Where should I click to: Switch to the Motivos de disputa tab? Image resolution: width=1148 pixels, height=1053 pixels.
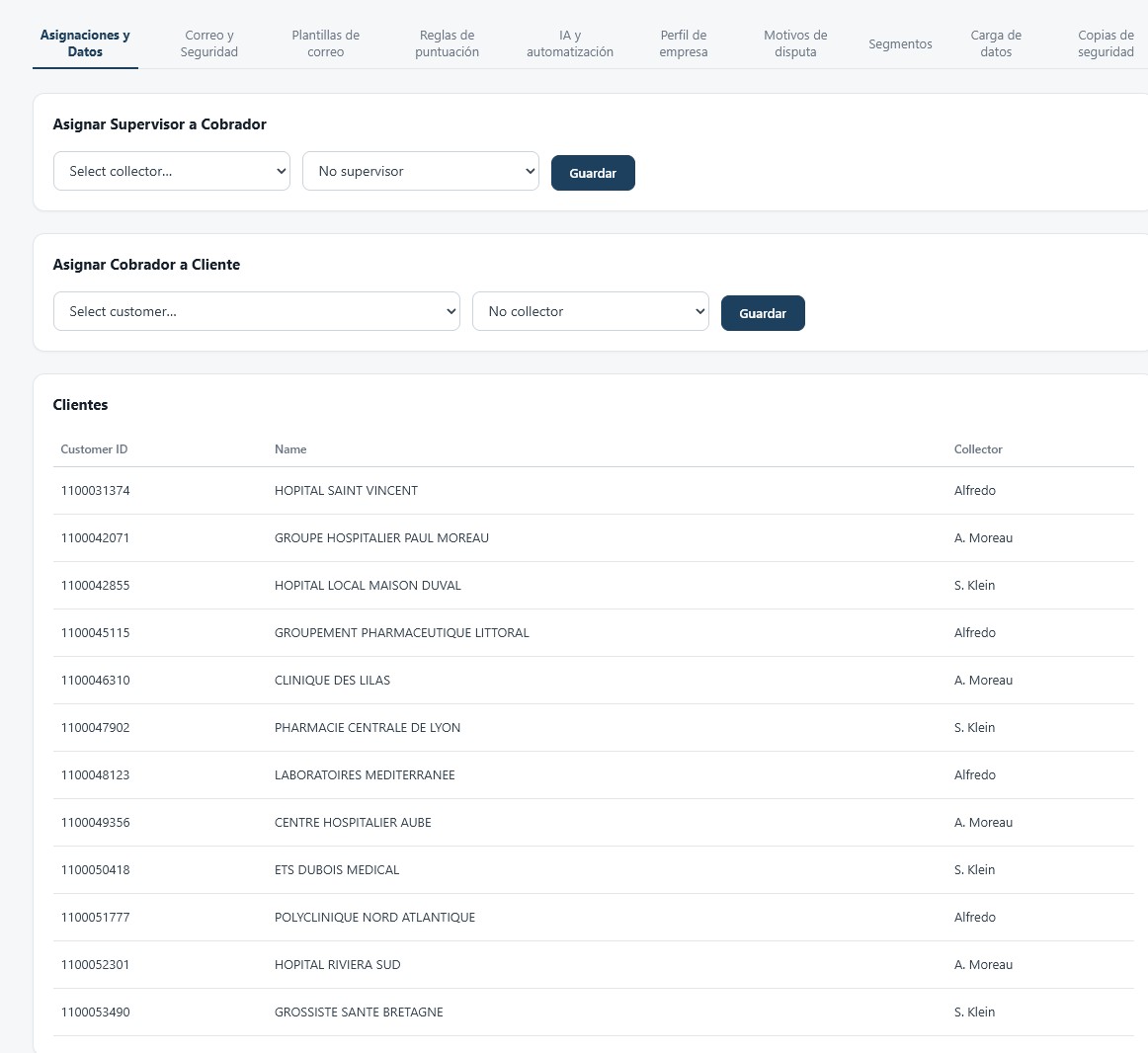click(795, 43)
